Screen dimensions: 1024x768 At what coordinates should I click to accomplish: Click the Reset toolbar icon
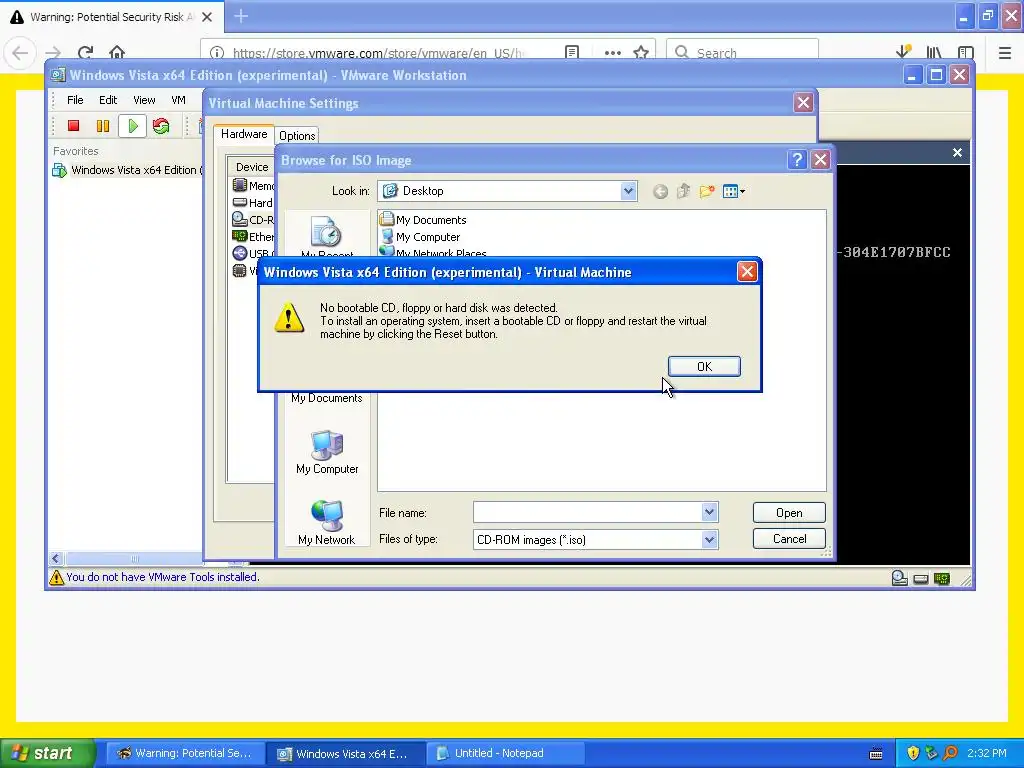click(x=161, y=125)
